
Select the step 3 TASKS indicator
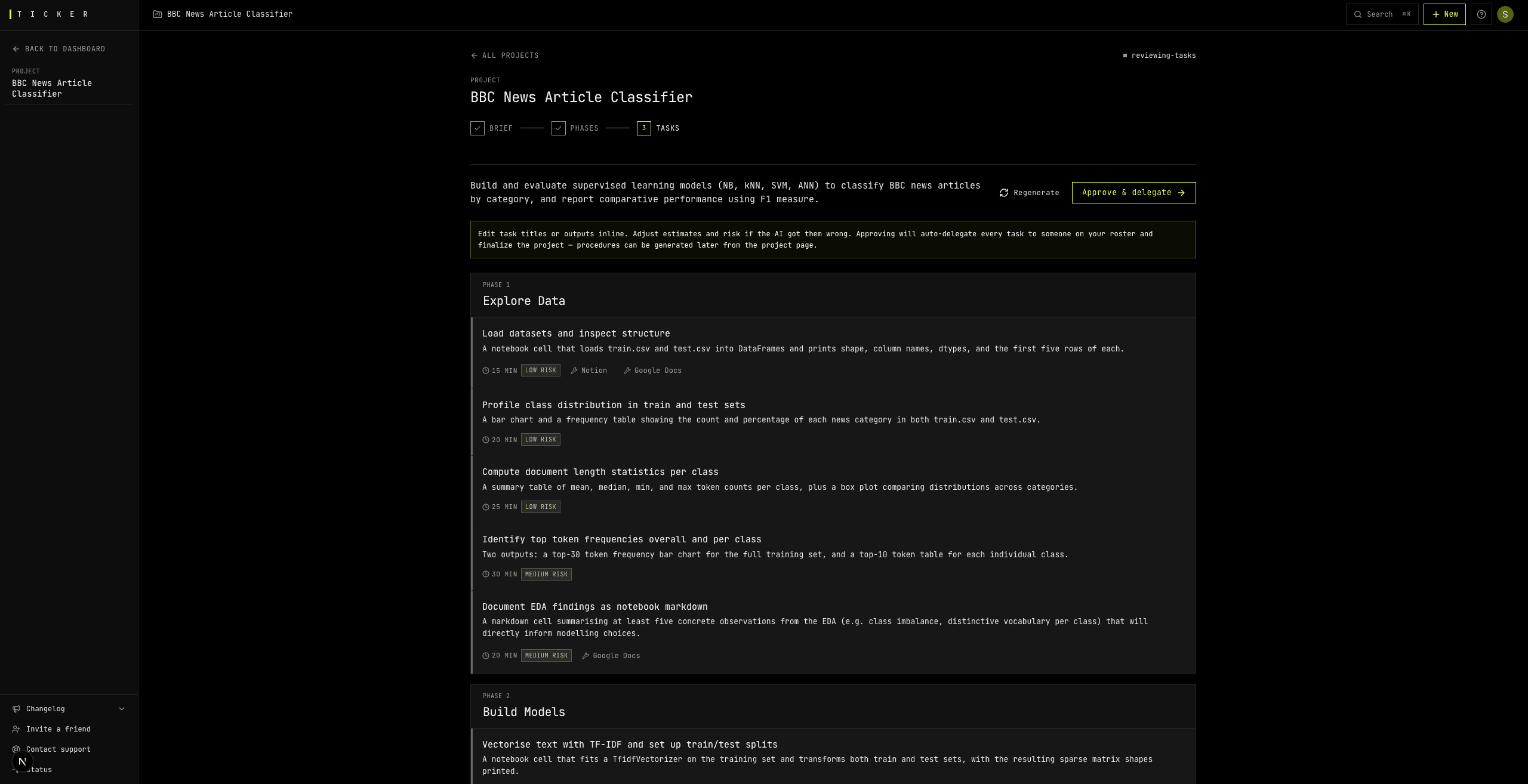coord(644,128)
